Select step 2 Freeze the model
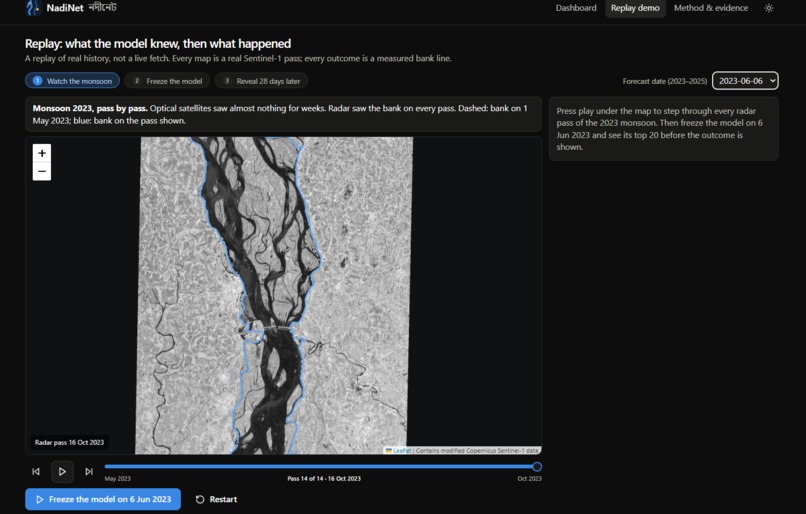806x514 pixels. (x=168, y=81)
